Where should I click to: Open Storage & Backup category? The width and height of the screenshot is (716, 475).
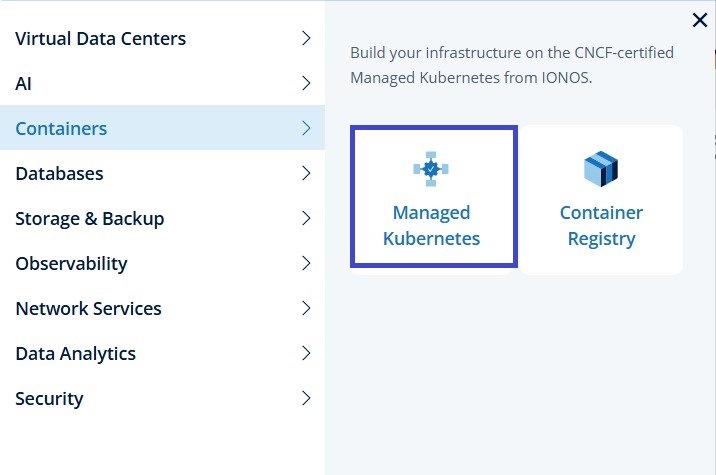[x=90, y=218]
